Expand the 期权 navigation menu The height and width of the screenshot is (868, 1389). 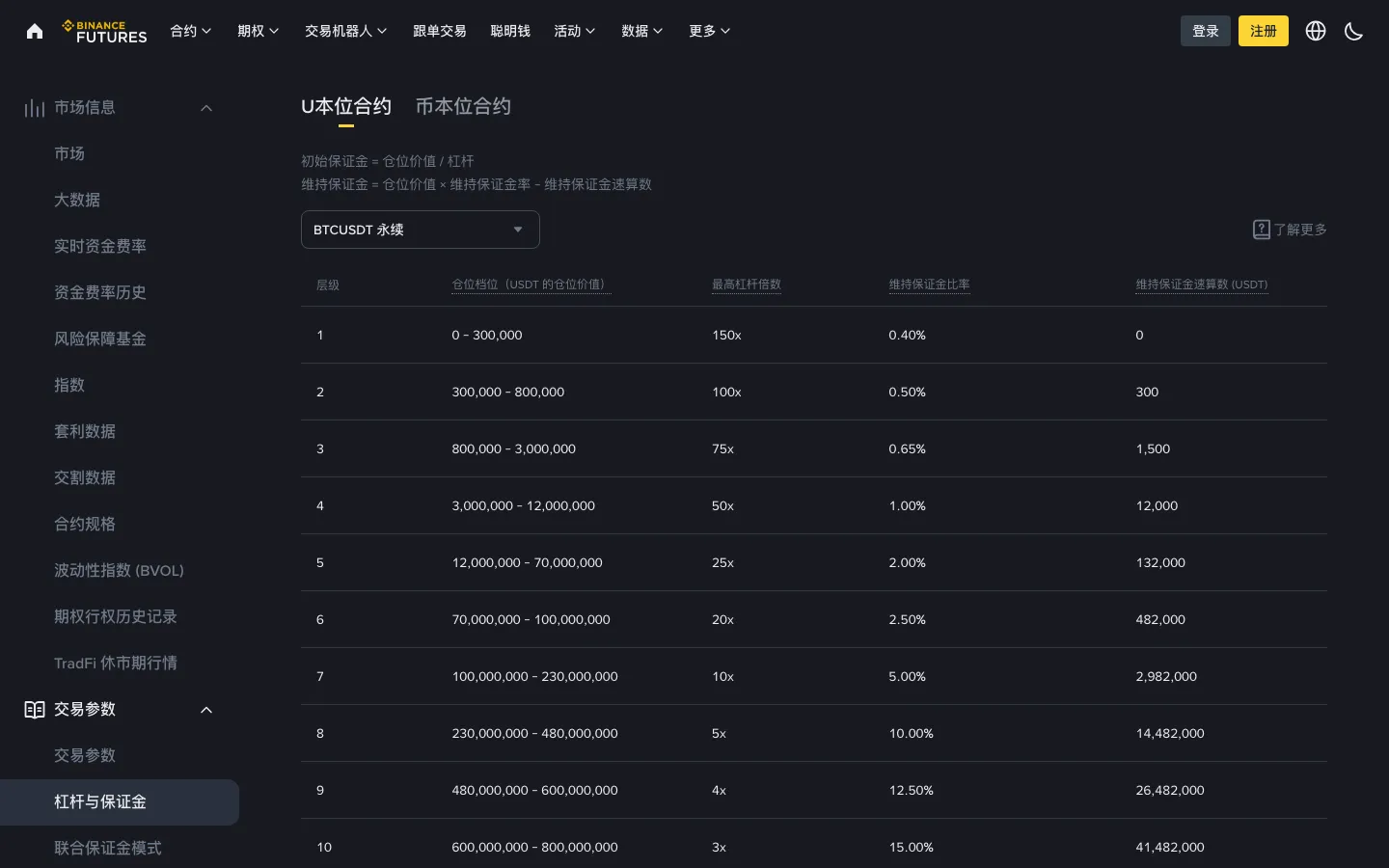pyautogui.click(x=259, y=31)
